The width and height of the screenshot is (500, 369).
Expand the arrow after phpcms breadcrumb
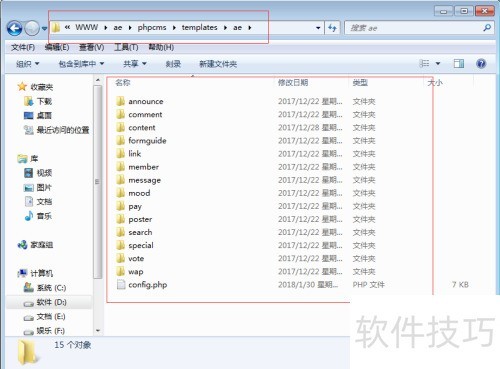174,28
